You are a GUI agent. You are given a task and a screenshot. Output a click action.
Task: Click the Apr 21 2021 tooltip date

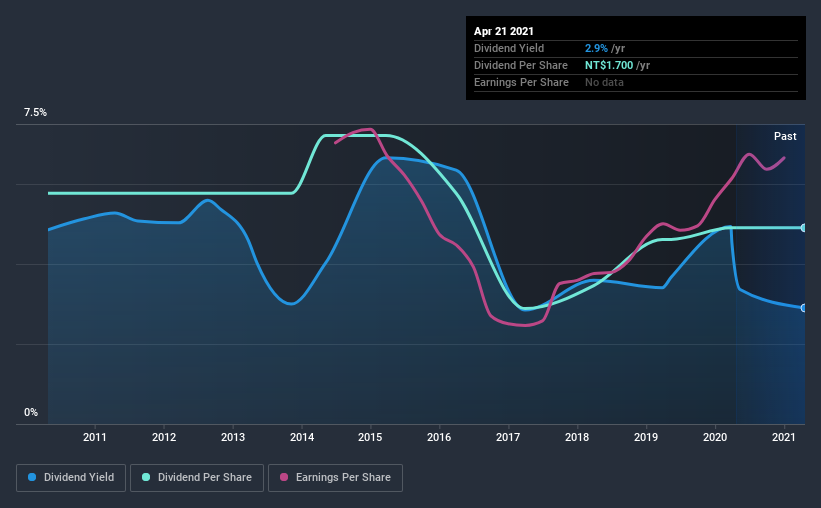504,31
